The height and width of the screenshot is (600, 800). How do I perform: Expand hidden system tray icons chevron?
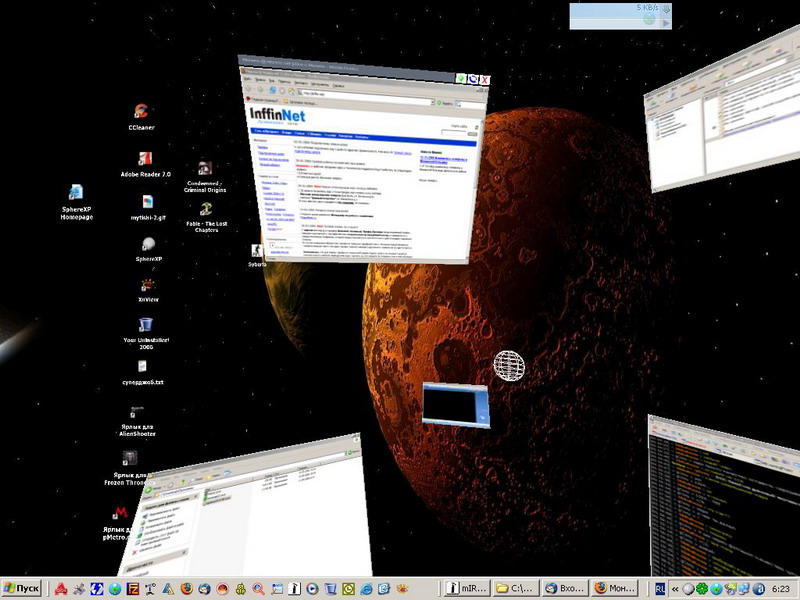coord(677,588)
